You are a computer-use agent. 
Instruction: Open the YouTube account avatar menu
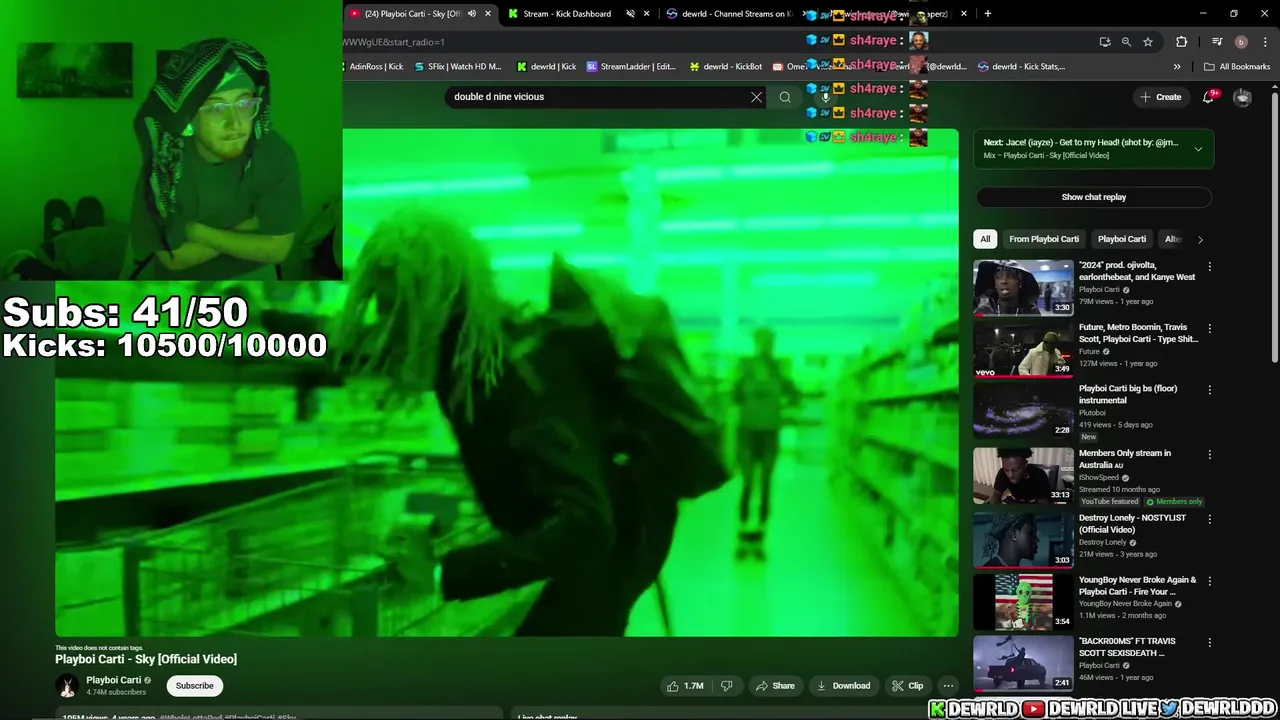pyautogui.click(x=1242, y=97)
